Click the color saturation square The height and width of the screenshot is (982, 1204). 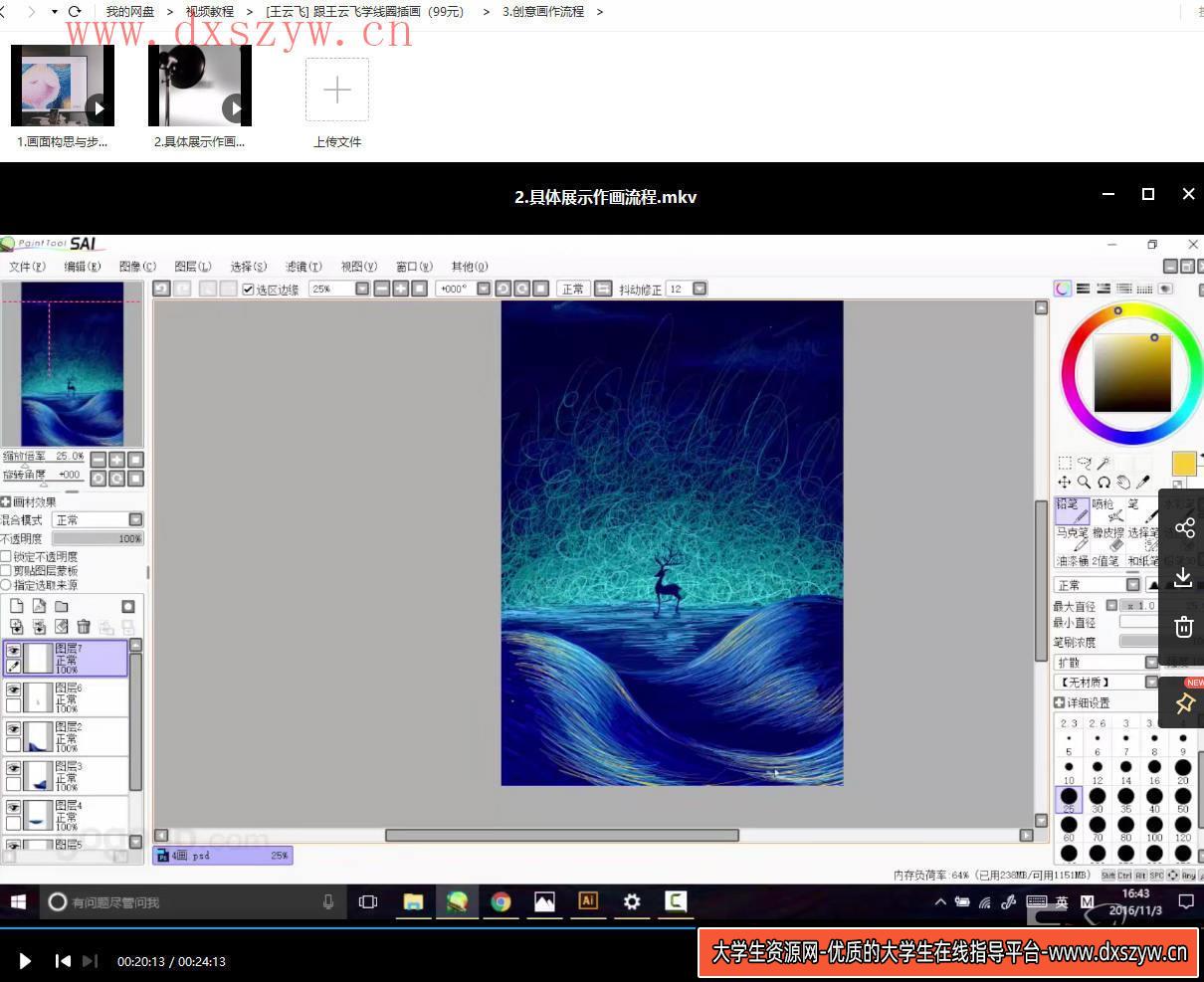point(1132,373)
